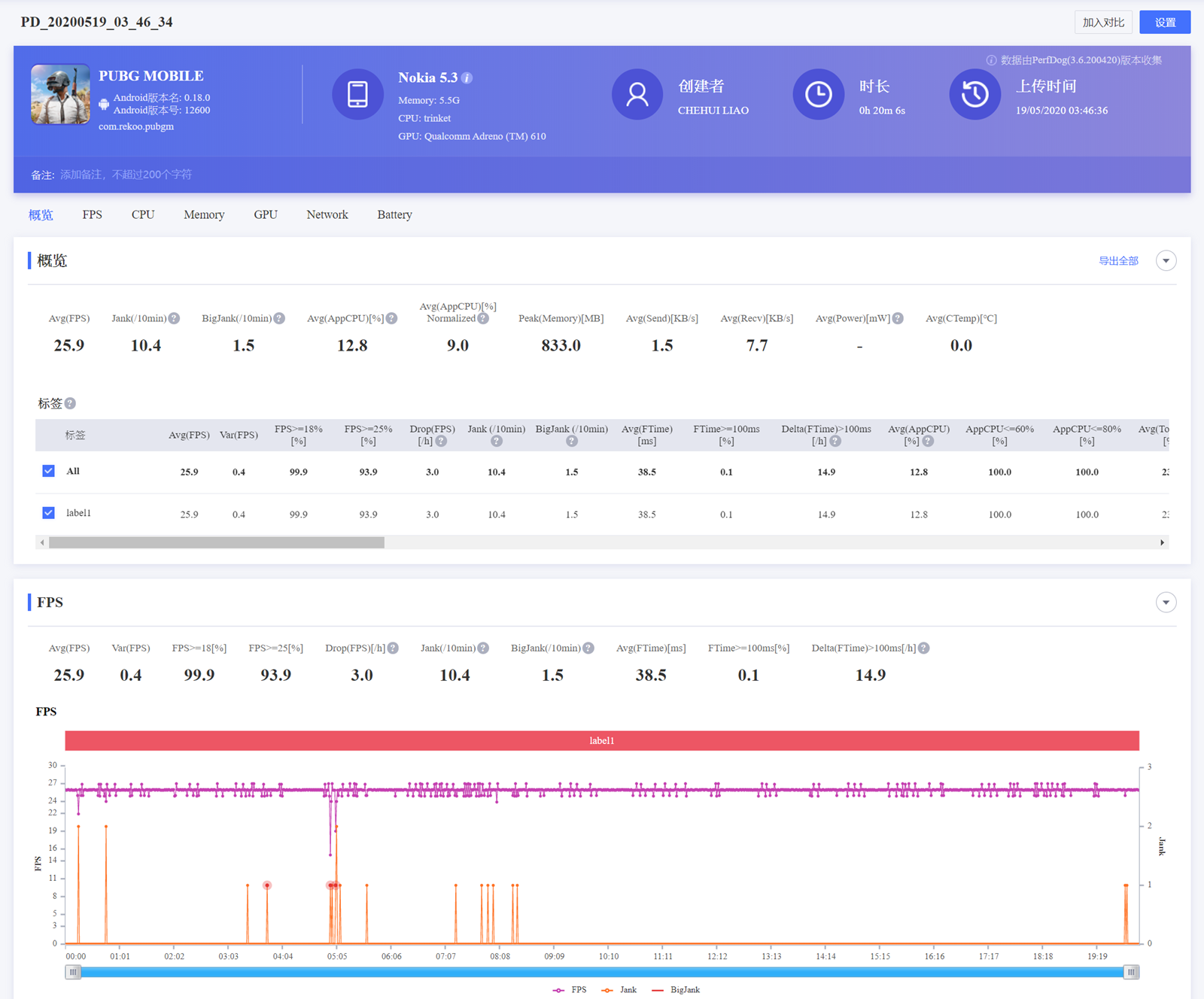The height and width of the screenshot is (999, 1204).
Task: Switch to the Memory tab
Action: (204, 215)
